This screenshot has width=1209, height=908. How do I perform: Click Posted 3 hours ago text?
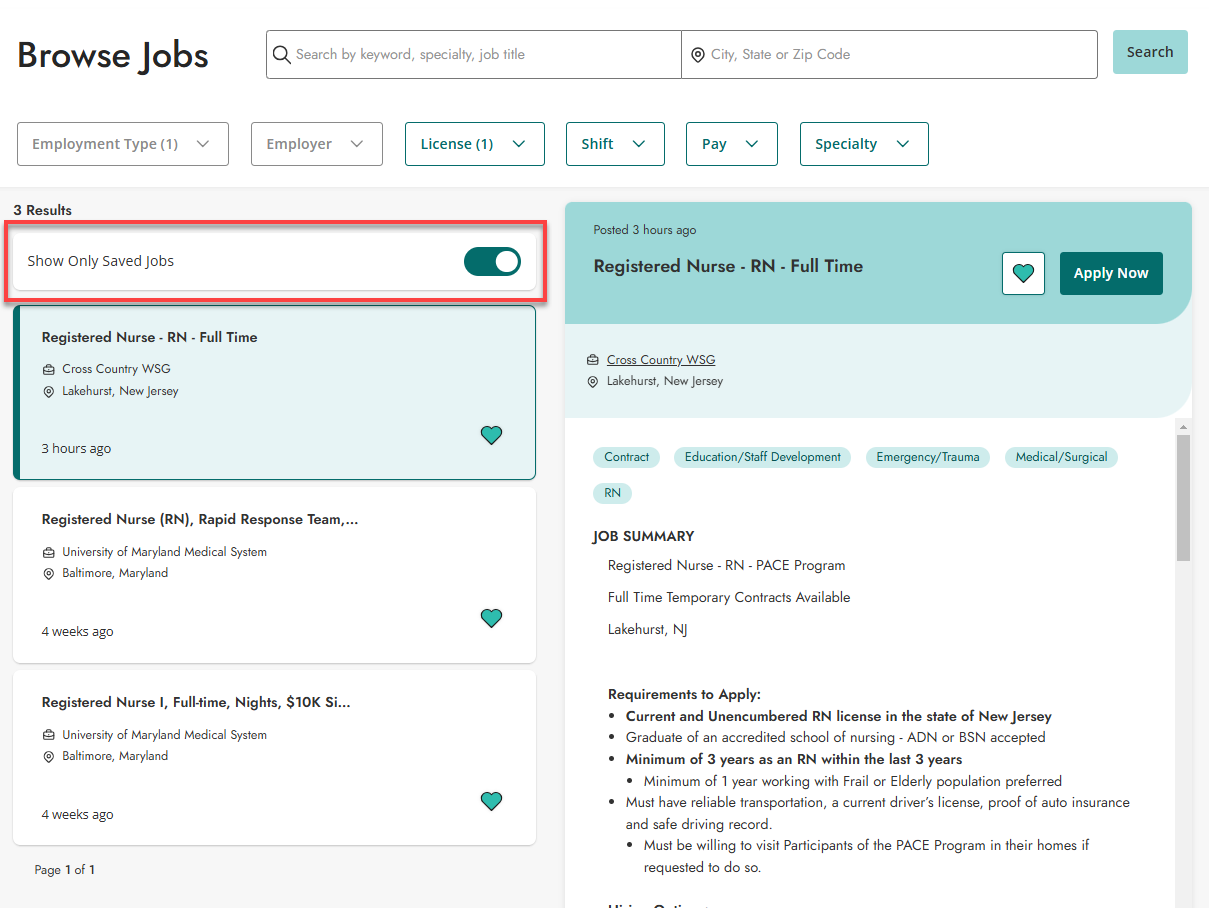point(645,230)
